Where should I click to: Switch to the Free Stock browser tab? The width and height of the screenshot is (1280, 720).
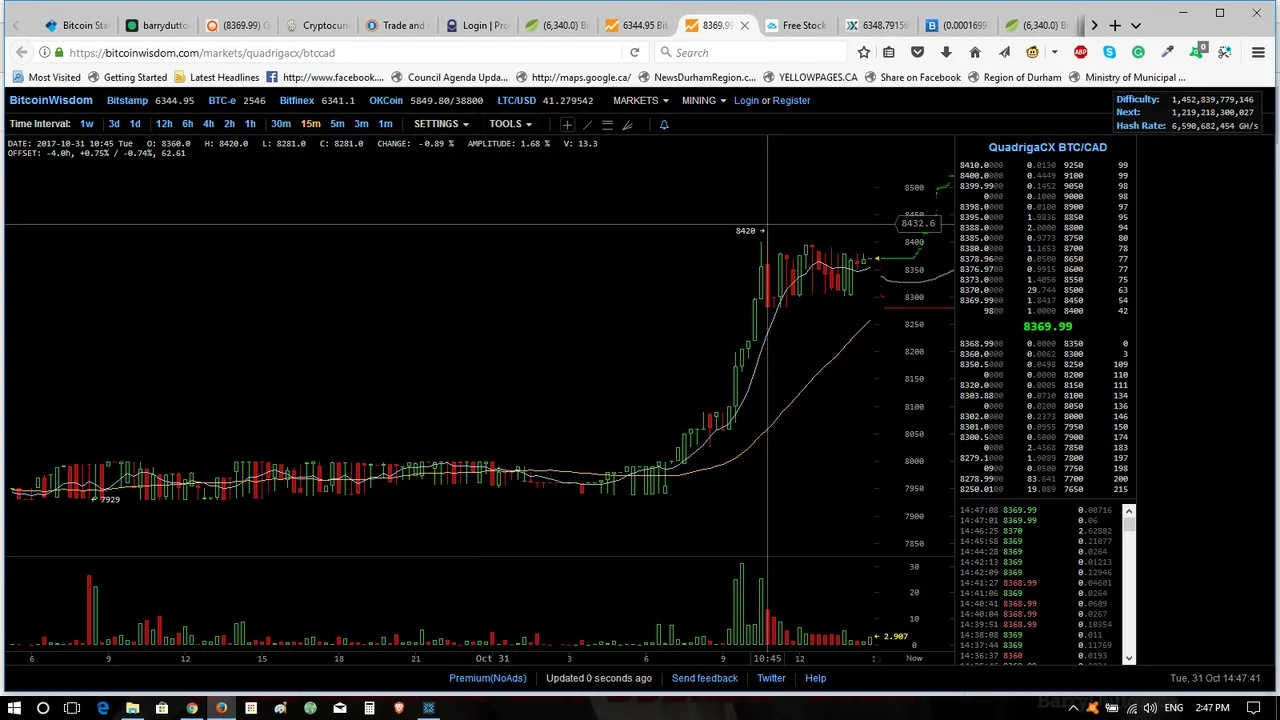click(x=798, y=25)
